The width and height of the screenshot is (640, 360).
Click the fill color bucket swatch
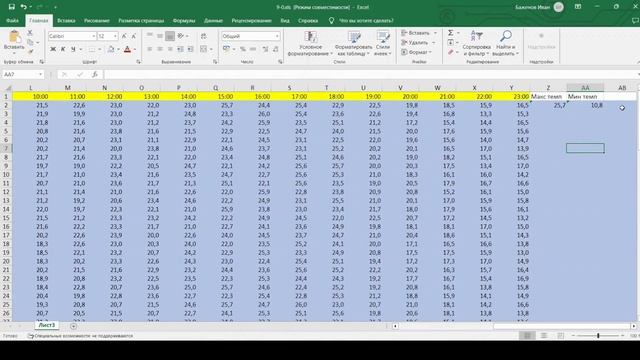pyautogui.click(x=111, y=49)
